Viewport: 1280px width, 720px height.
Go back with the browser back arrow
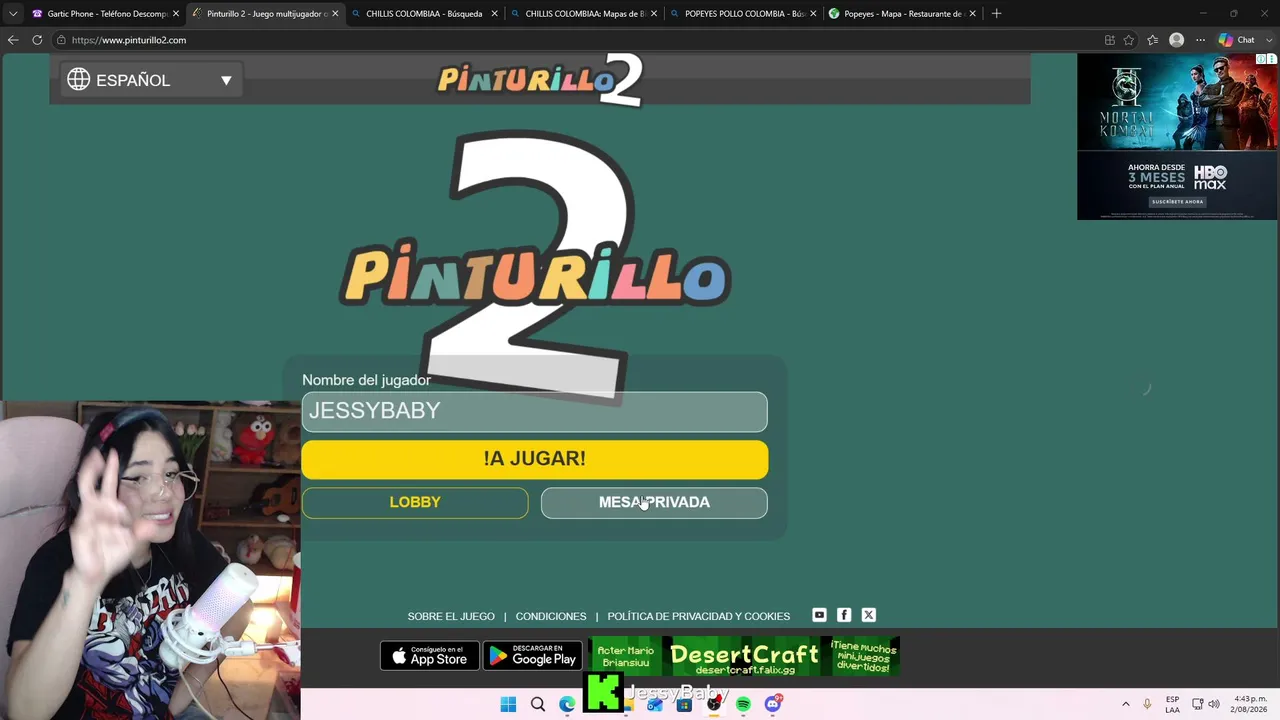pyautogui.click(x=13, y=40)
